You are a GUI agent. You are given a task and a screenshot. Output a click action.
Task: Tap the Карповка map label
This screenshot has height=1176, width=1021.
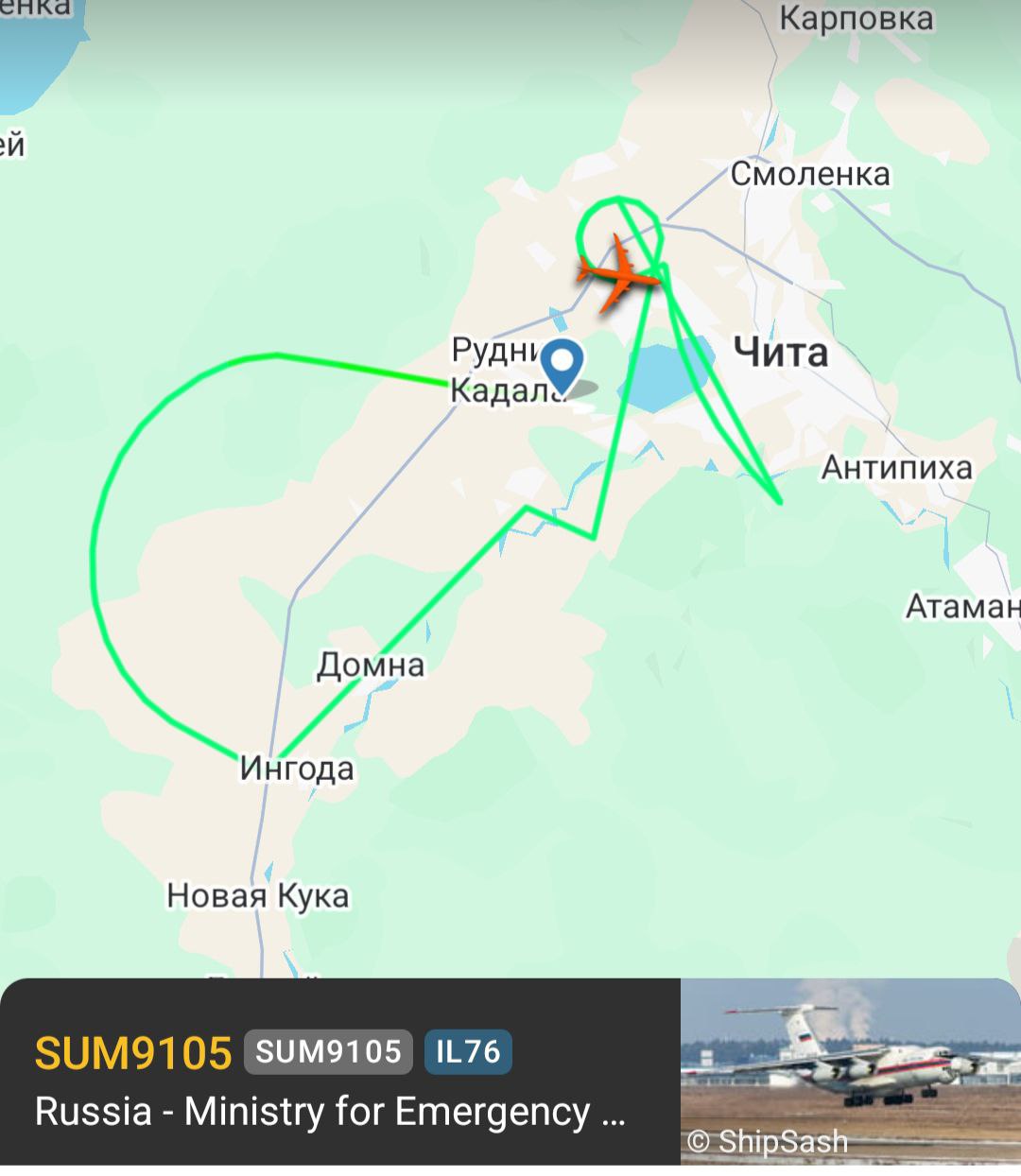coord(857,18)
